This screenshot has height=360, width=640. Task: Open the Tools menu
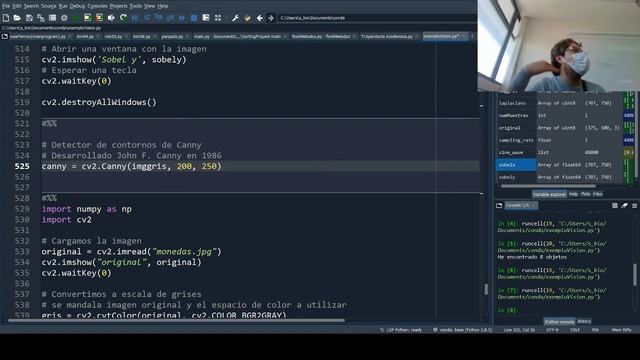click(136, 6)
